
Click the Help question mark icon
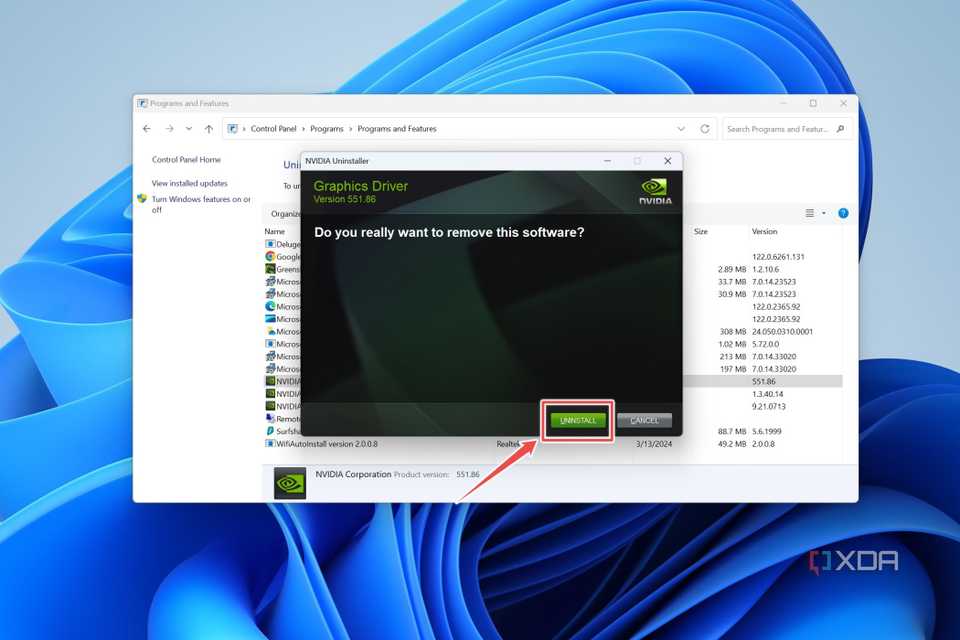(843, 212)
